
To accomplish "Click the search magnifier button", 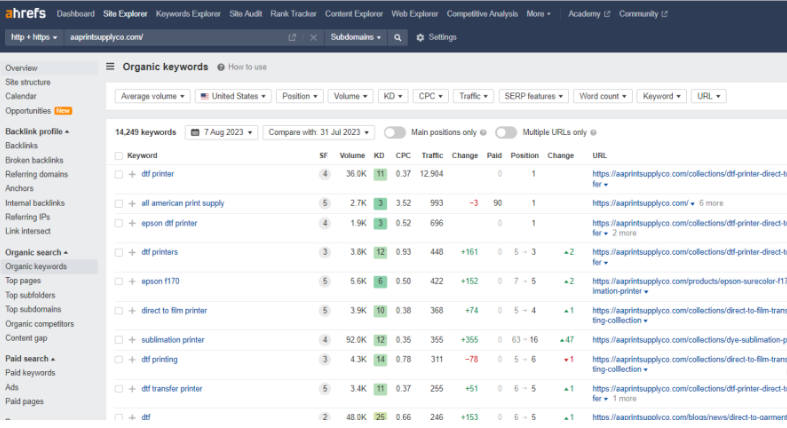I will coord(399,37).
